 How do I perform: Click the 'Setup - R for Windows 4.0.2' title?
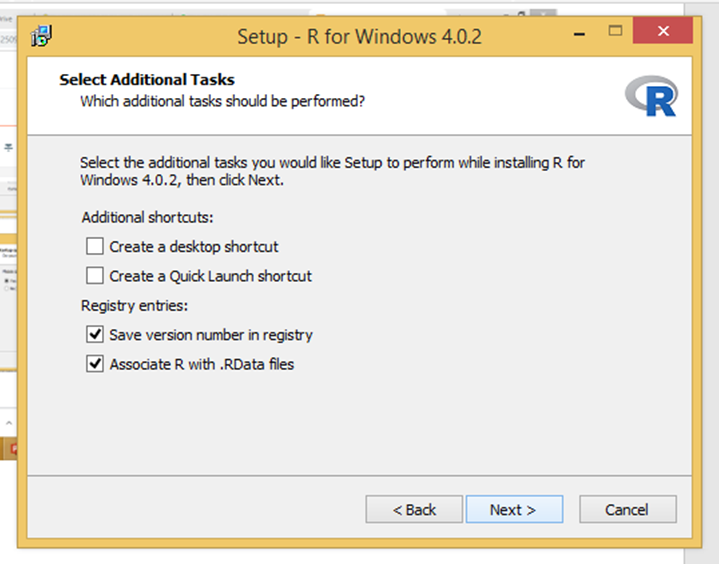pyautogui.click(x=360, y=37)
